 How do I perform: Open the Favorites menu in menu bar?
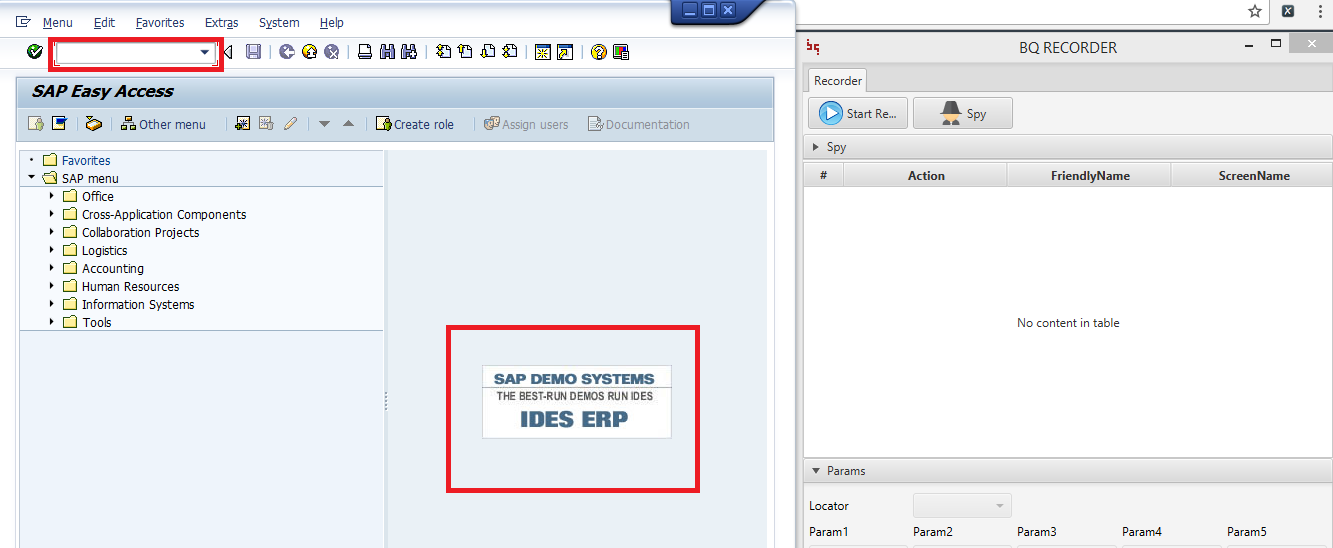[x=160, y=22]
